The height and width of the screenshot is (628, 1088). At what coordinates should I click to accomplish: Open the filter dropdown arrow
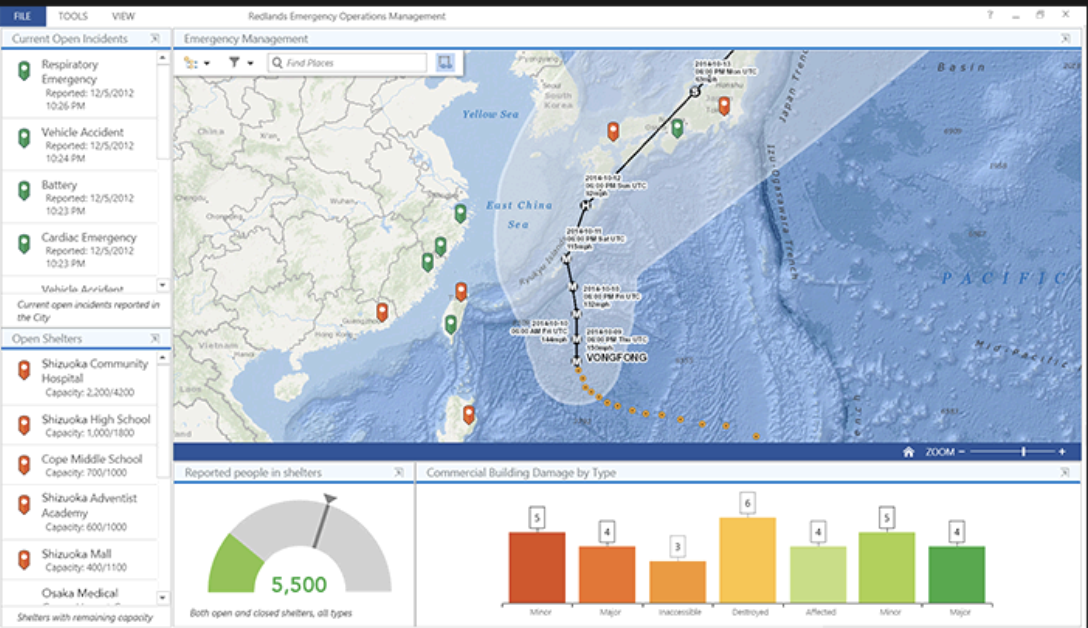tap(249, 62)
